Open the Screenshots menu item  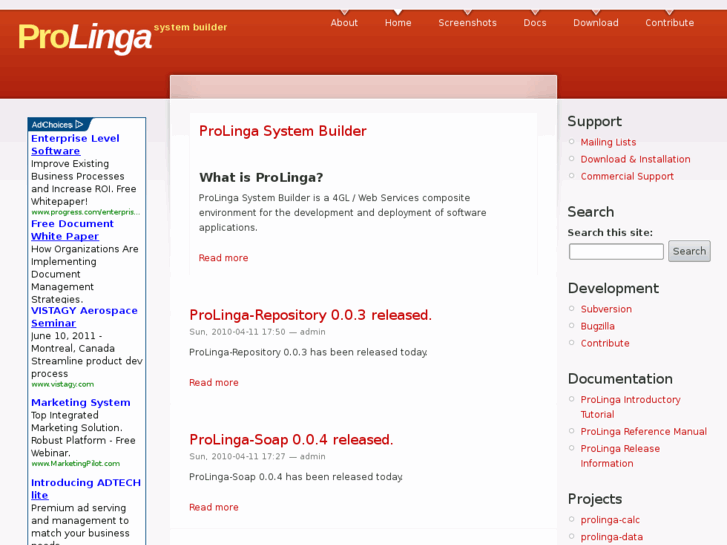(467, 23)
